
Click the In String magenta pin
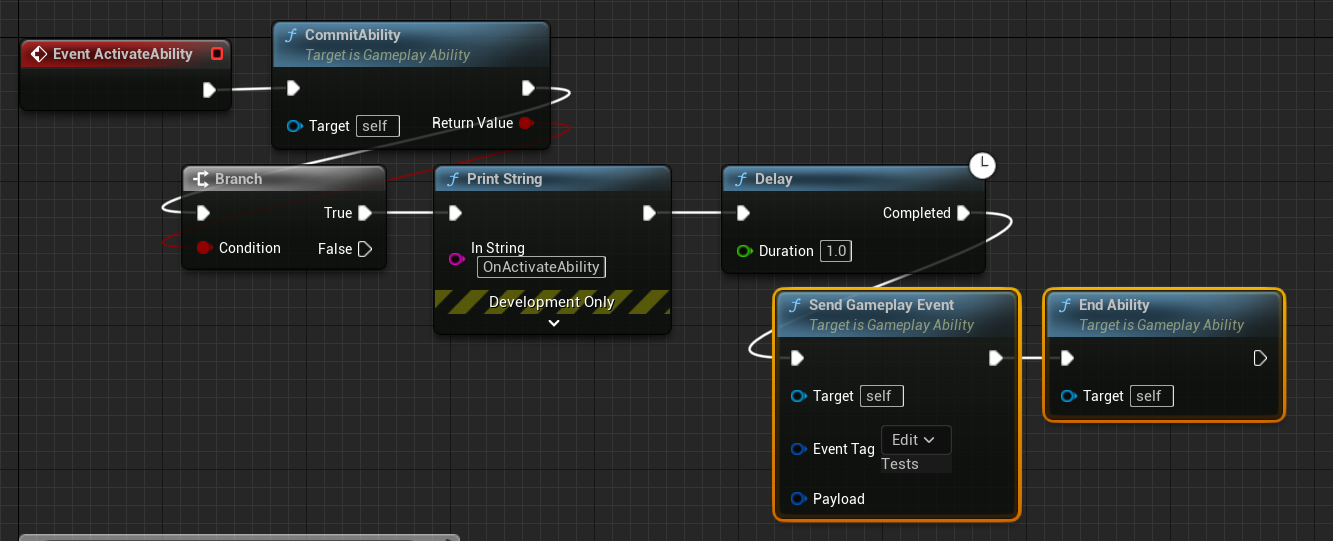pos(456,259)
